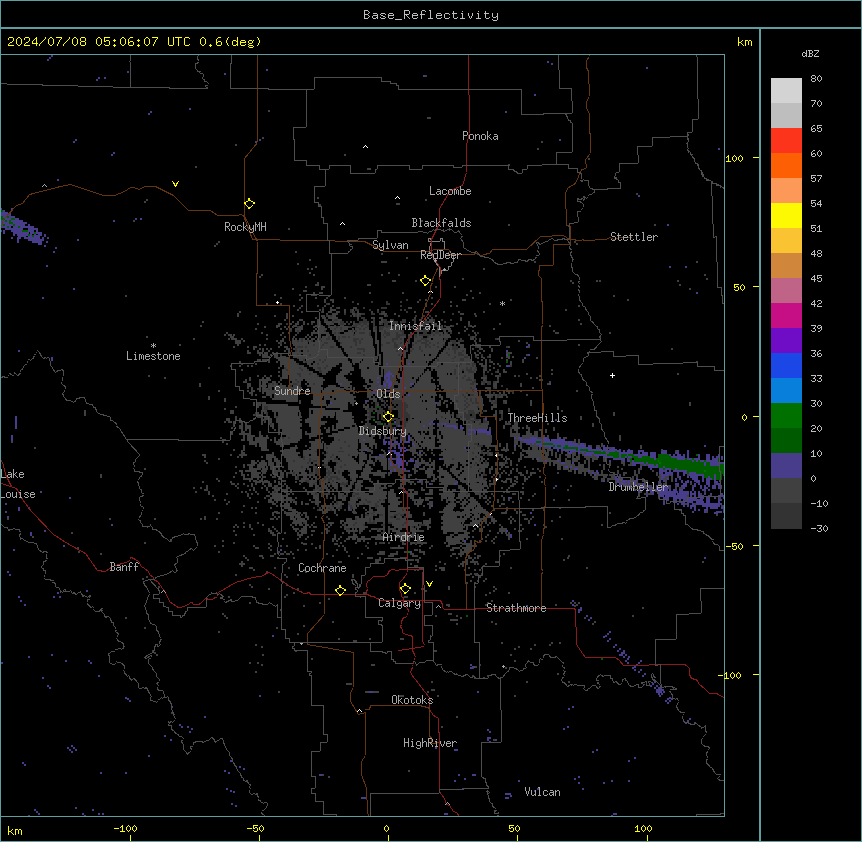Click the Blackfalds city label
The height and width of the screenshot is (842, 862).
coord(441,223)
